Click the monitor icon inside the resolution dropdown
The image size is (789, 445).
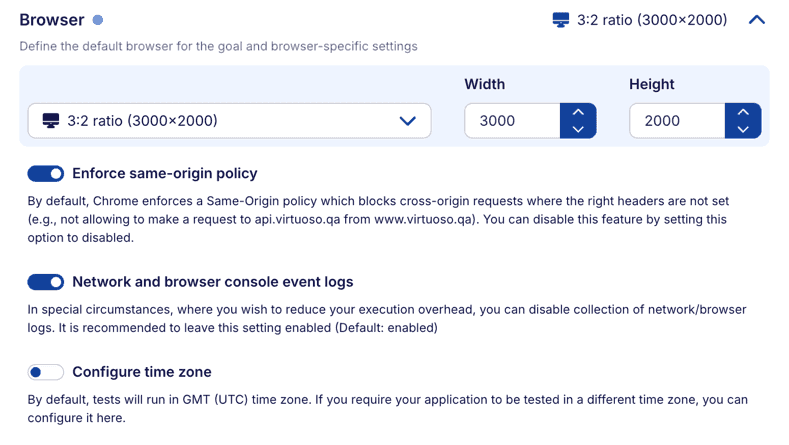click(51, 121)
